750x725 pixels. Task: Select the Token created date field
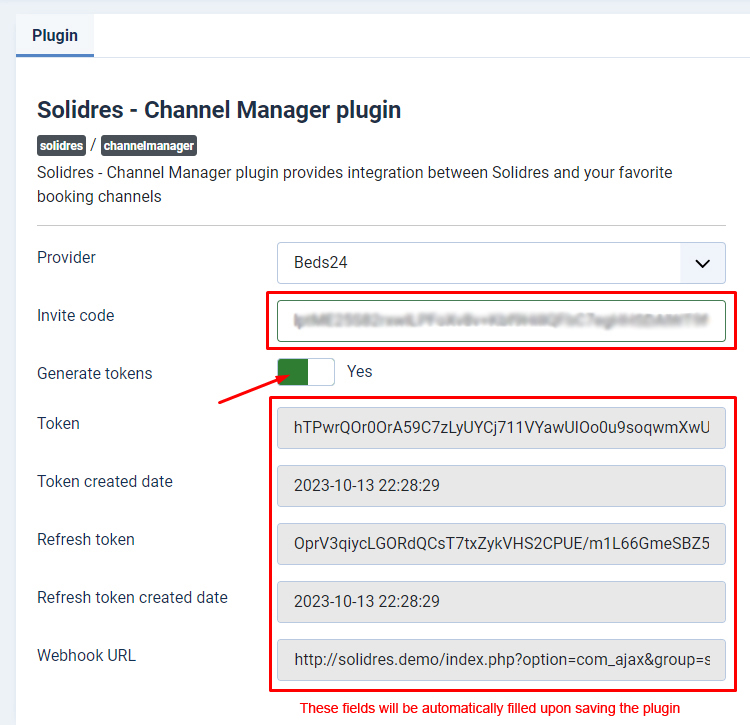coord(501,485)
